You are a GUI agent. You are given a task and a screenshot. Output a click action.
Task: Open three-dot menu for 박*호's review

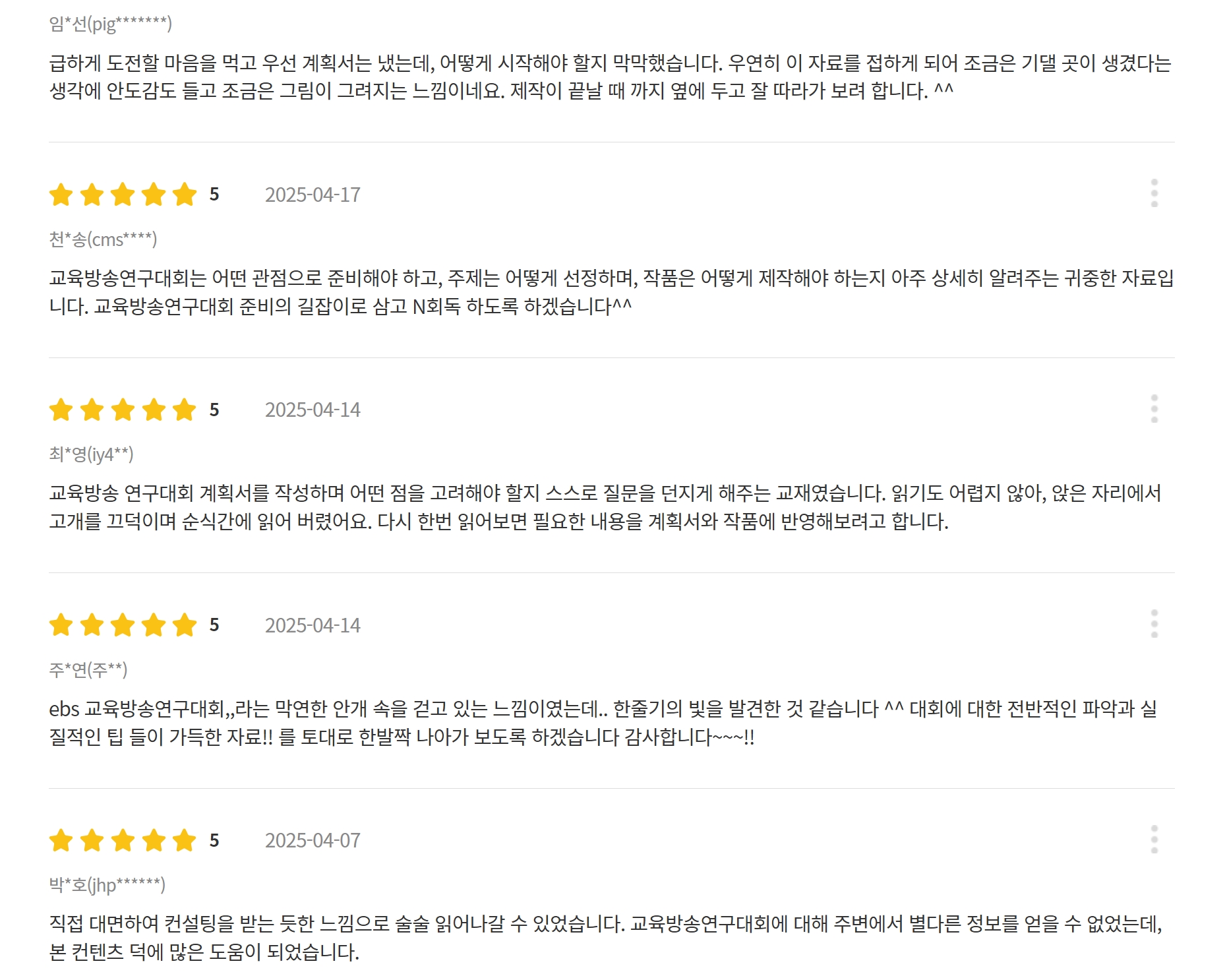pyautogui.click(x=1154, y=840)
